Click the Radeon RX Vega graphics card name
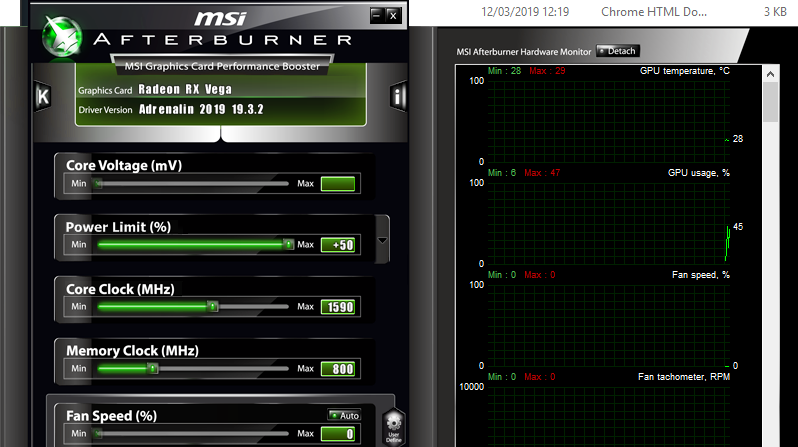This screenshot has width=798, height=447. tap(185, 90)
